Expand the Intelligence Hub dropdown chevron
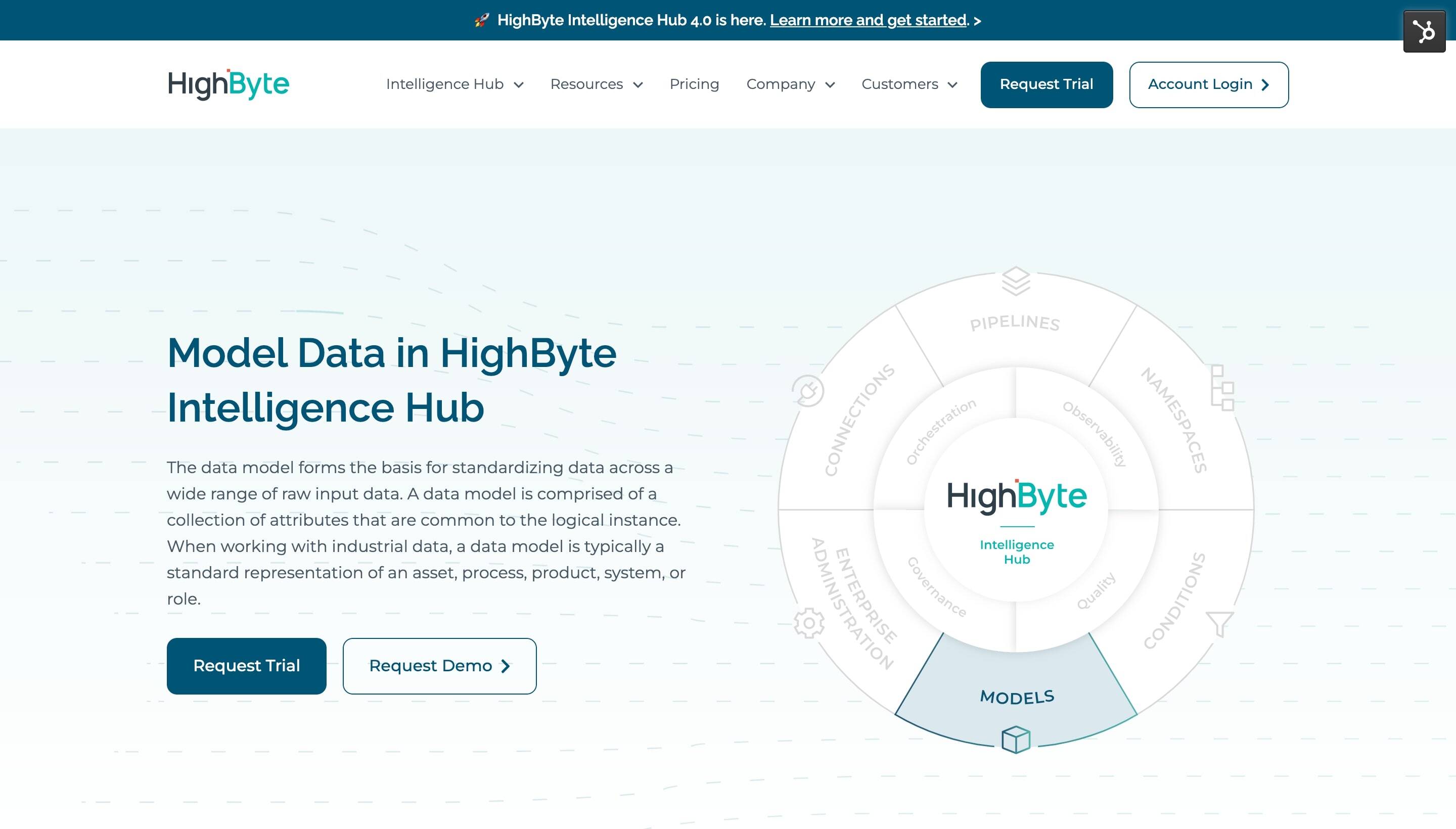 [x=518, y=85]
